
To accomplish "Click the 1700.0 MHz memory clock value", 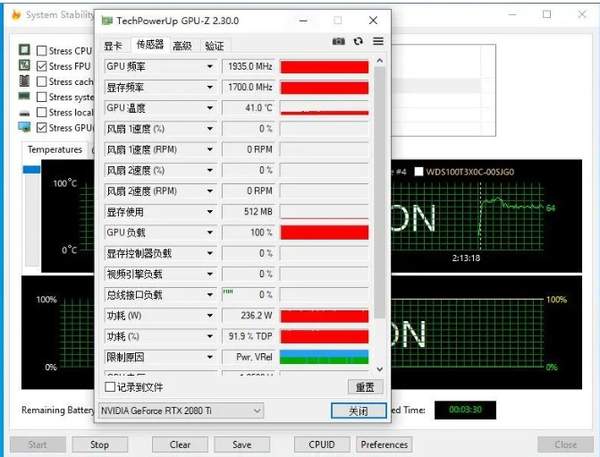I will click(250, 87).
